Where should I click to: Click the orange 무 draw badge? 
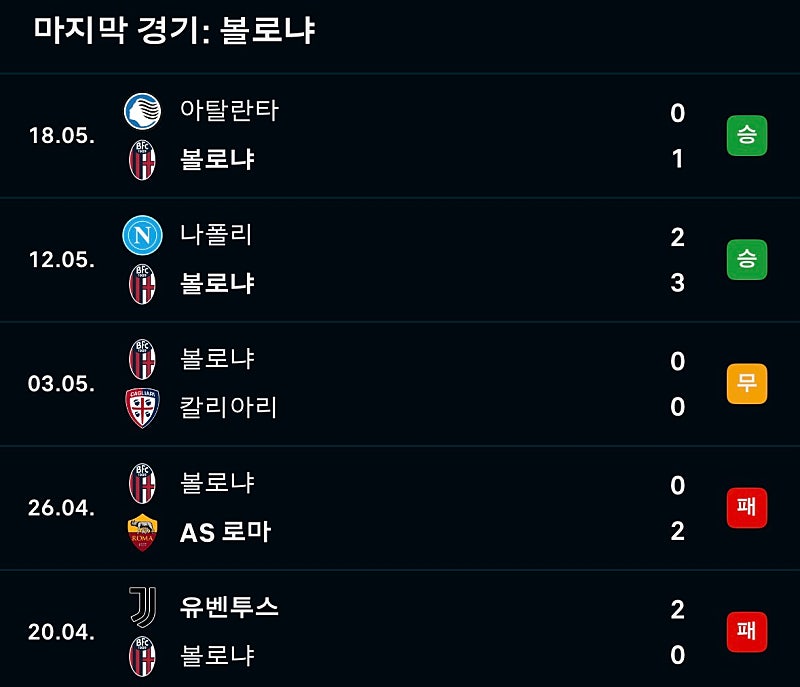[x=746, y=384]
